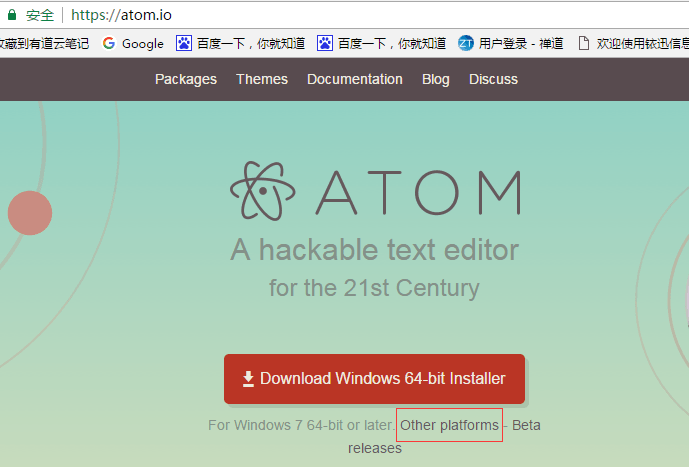Visit the Blog nav link
Viewport: 689px width, 467px height.
(x=436, y=79)
